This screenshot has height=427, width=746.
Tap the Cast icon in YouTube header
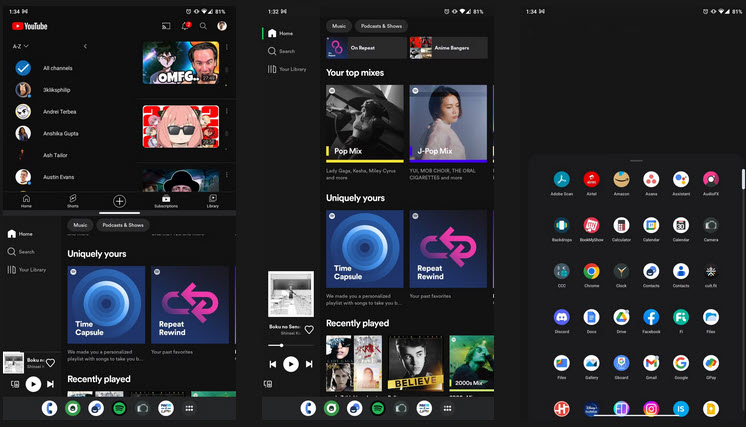point(166,26)
